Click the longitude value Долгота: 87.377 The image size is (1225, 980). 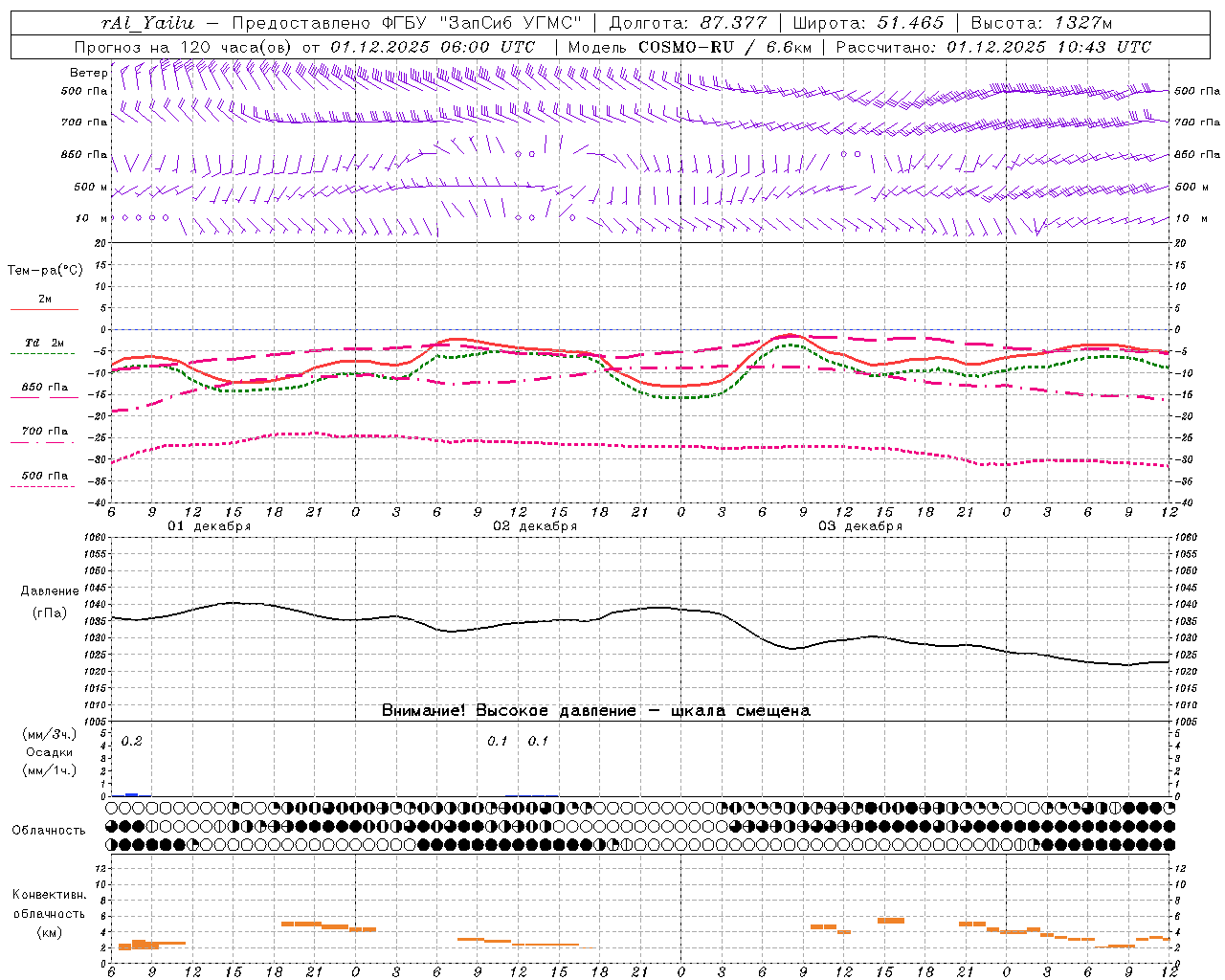coord(687,23)
